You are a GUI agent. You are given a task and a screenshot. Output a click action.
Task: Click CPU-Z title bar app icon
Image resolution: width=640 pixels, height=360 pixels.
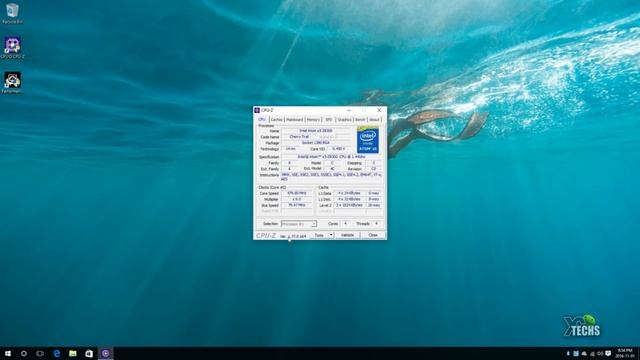[x=257, y=110]
